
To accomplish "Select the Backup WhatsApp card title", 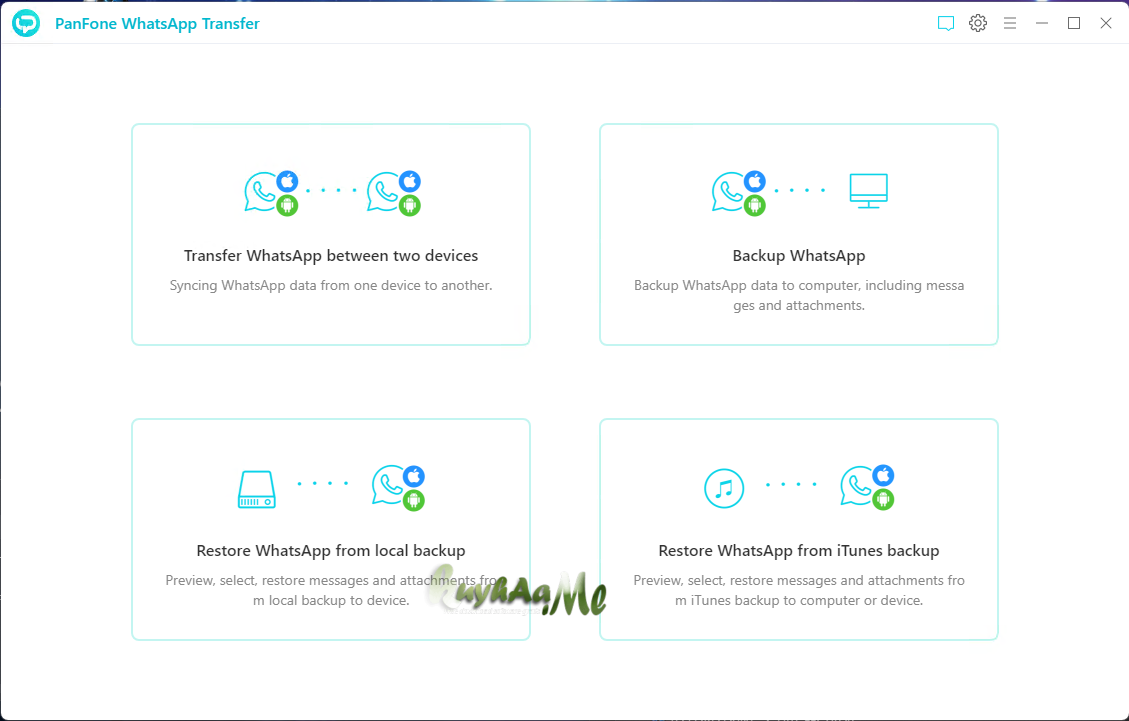I will point(799,256).
